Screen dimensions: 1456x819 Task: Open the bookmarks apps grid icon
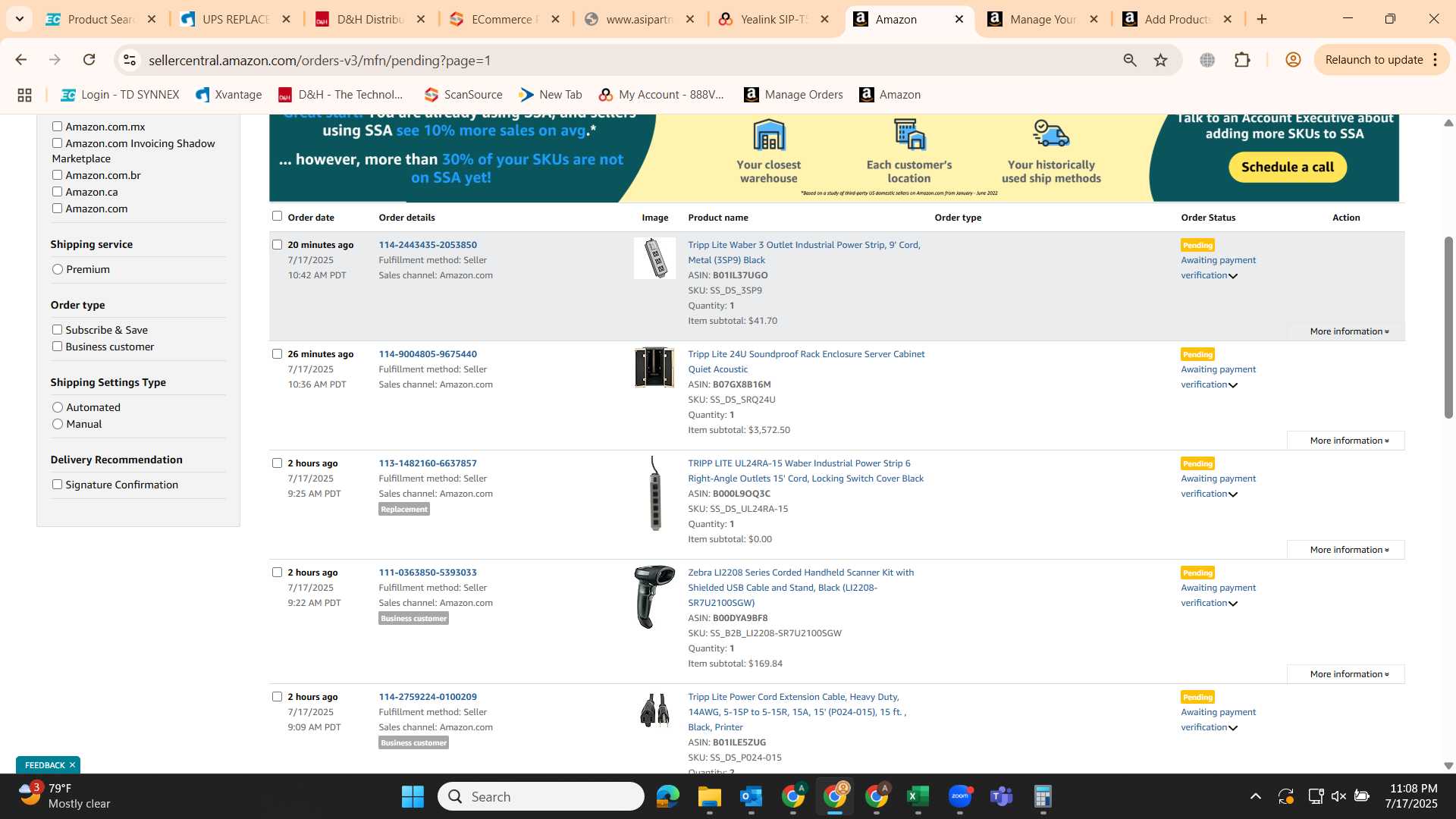[24, 95]
